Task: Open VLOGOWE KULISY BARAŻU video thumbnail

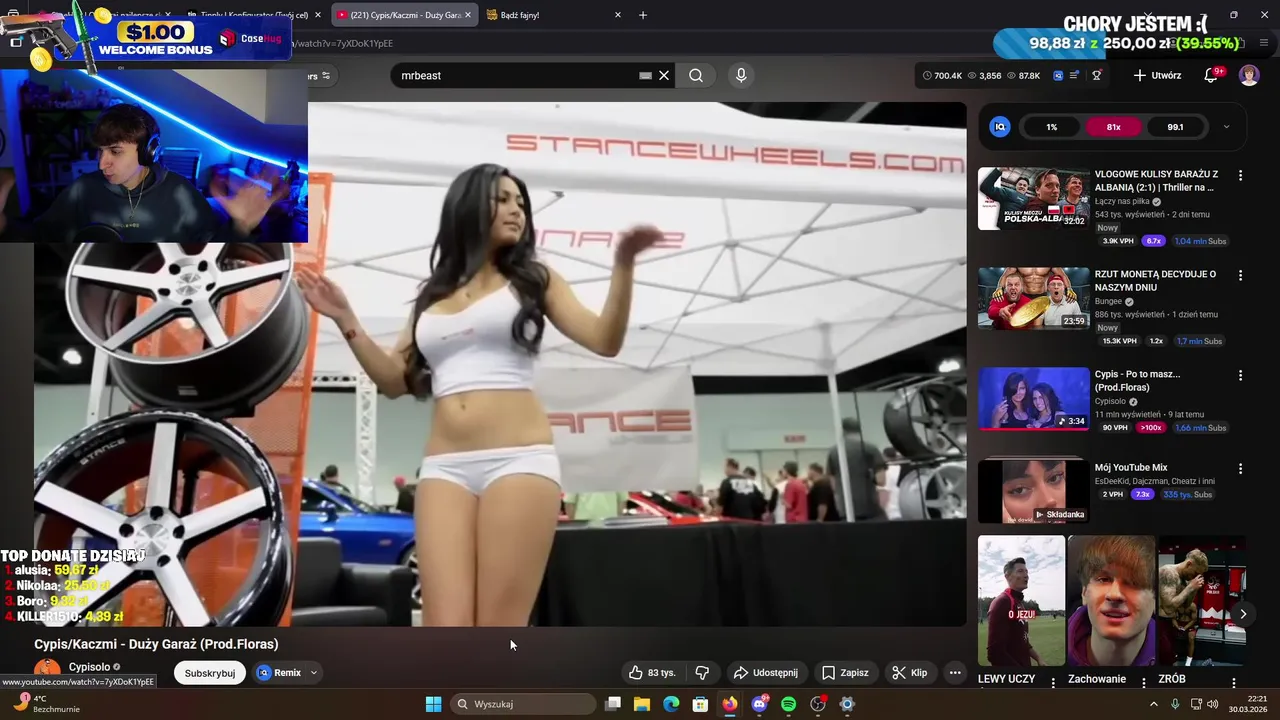Action: pyautogui.click(x=1033, y=198)
